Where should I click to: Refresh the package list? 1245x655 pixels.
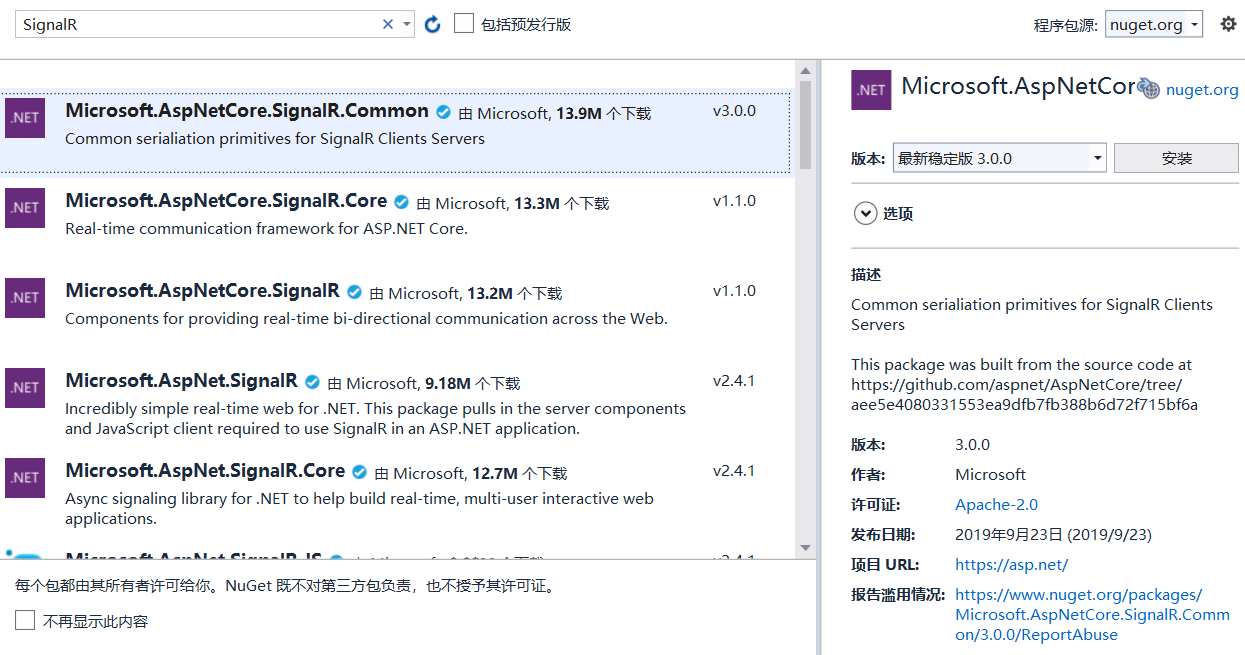pyautogui.click(x=432, y=24)
